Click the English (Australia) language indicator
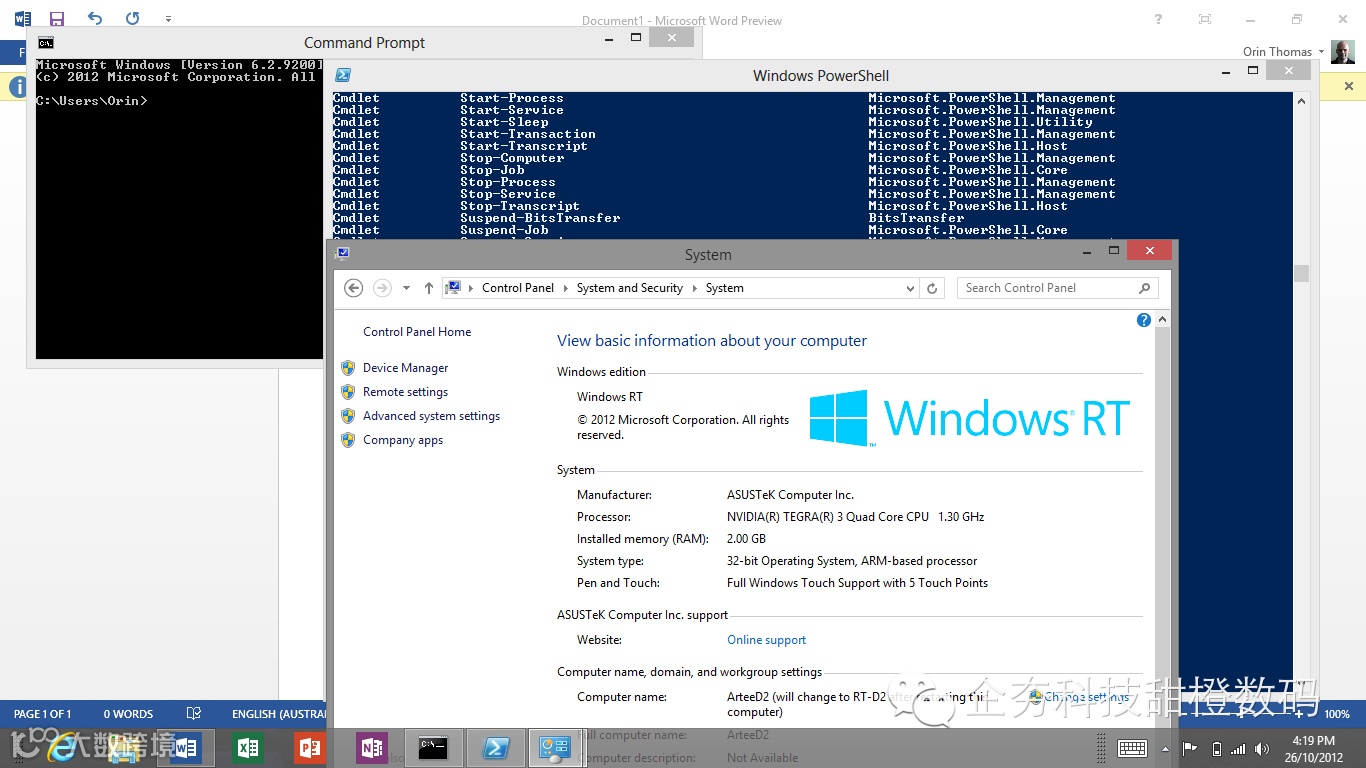The width and height of the screenshot is (1366, 768). (x=279, y=714)
